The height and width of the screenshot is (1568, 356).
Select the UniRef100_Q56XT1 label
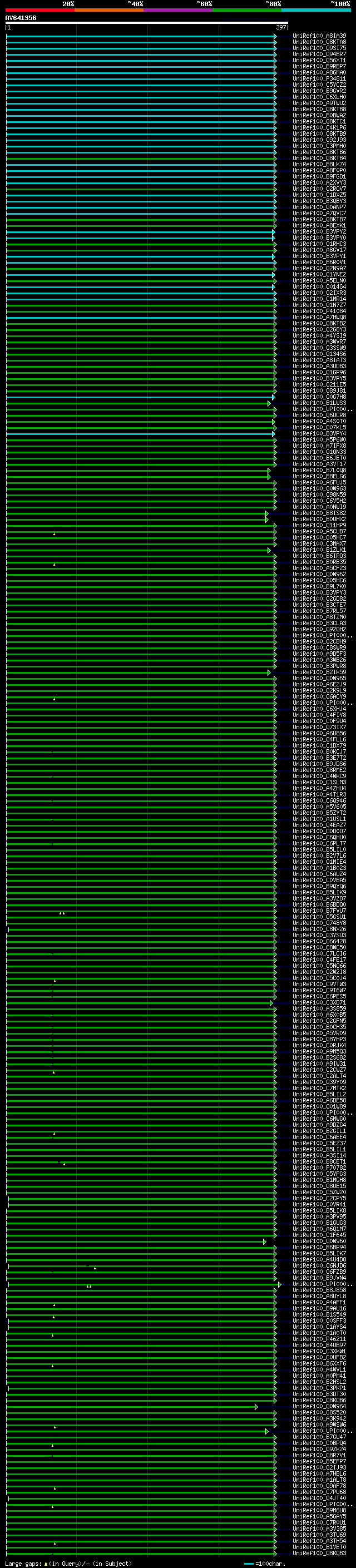pyautogui.click(x=319, y=60)
